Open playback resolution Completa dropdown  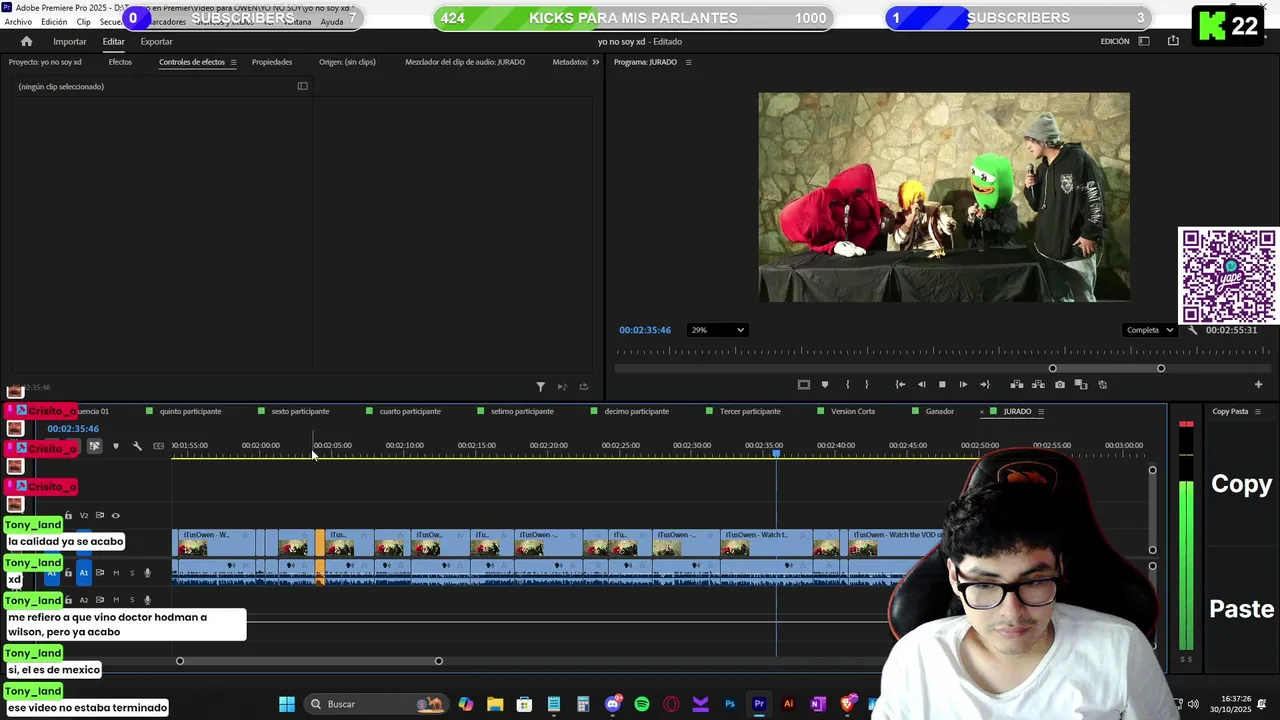coord(1148,330)
